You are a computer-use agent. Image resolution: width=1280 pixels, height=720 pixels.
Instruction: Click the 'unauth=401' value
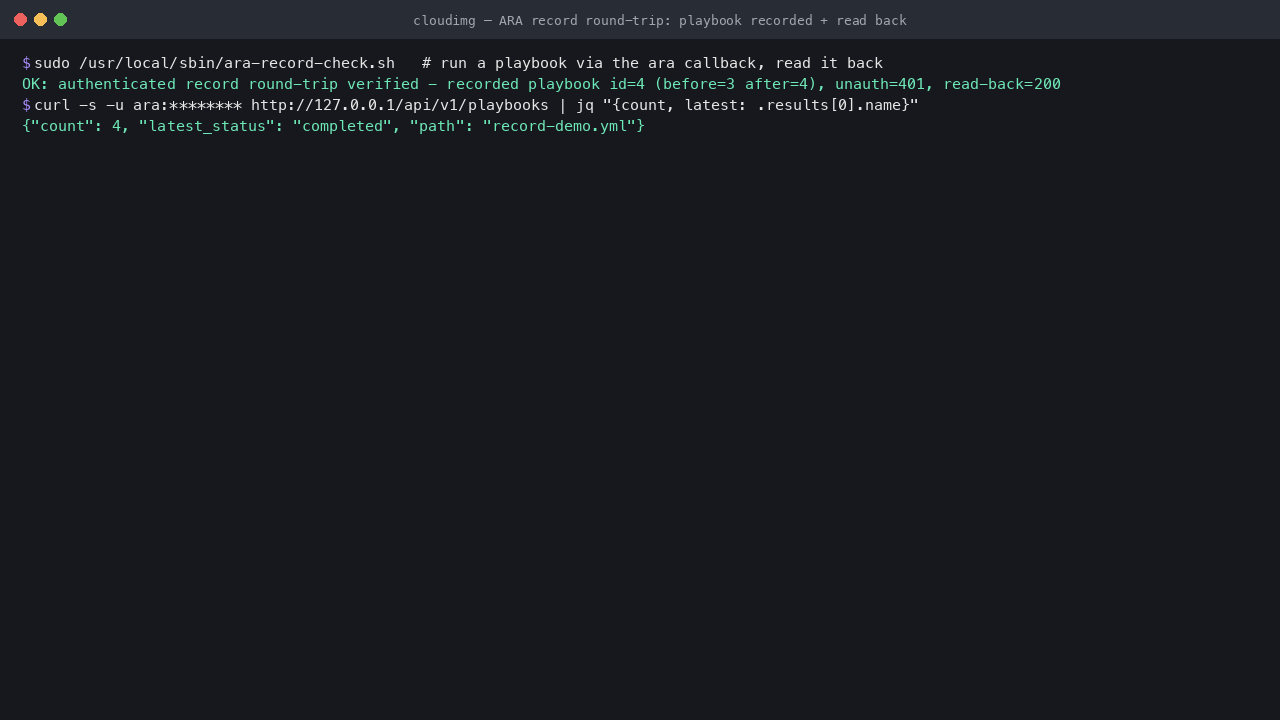coord(880,84)
